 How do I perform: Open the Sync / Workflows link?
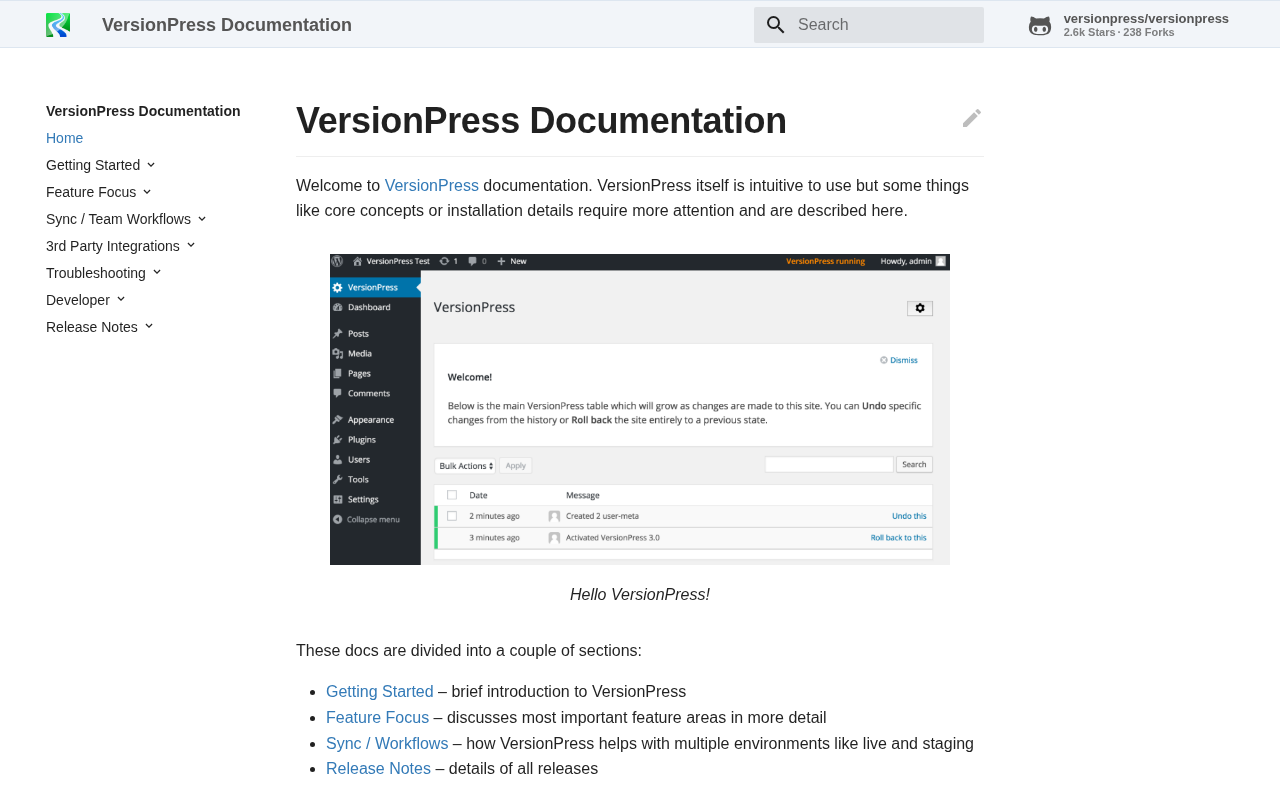tap(387, 744)
